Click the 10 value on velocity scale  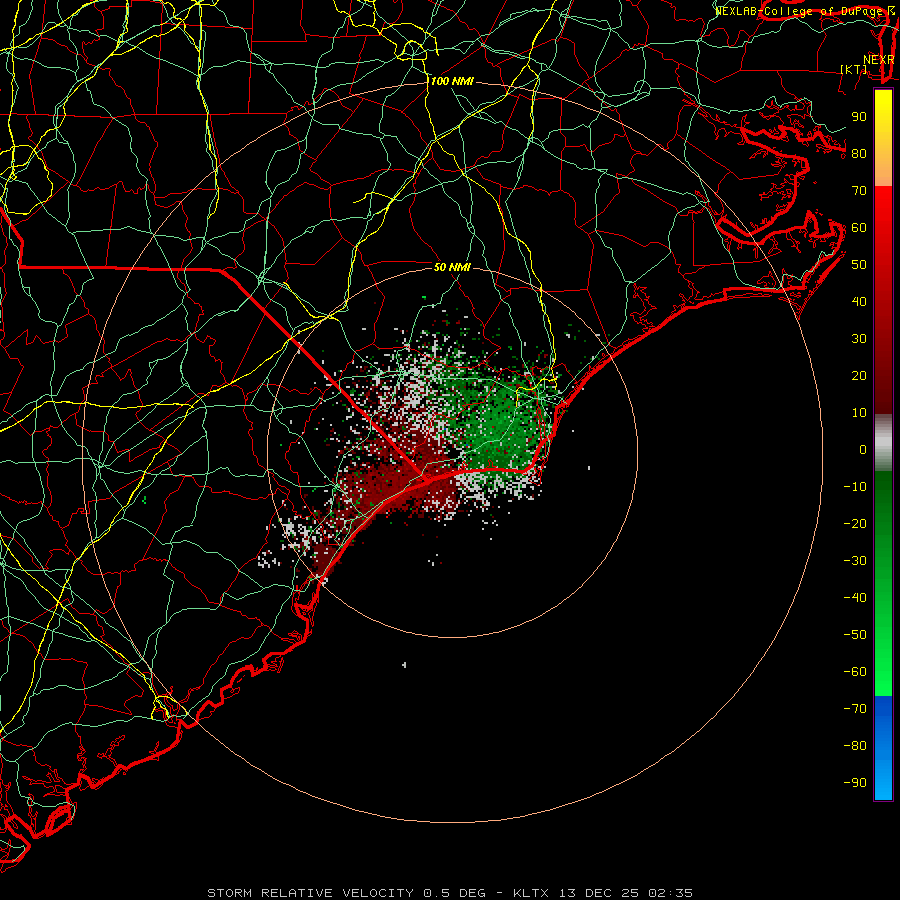(x=859, y=413)
